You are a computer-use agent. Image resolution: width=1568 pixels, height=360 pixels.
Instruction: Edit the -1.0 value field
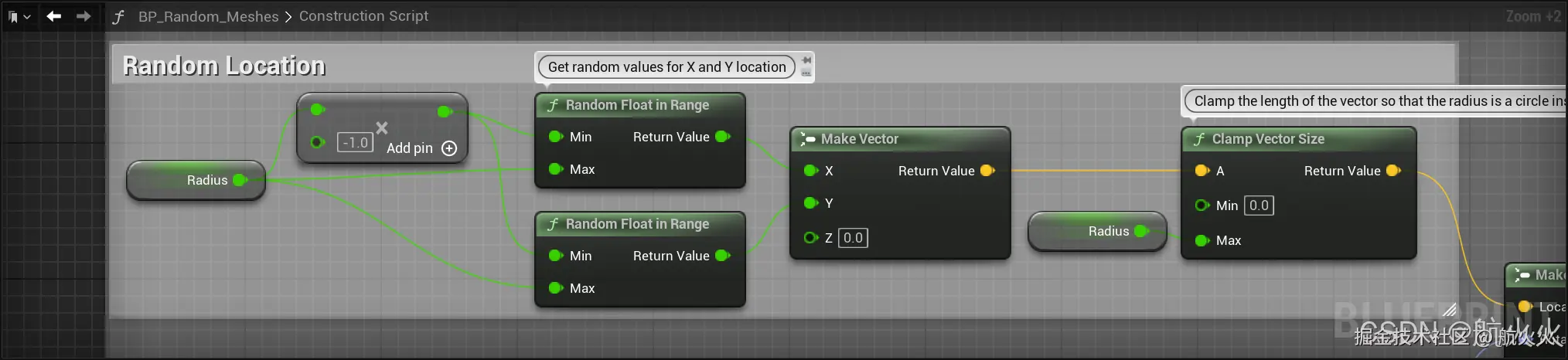pyautogui.click(x=356, y=143)
